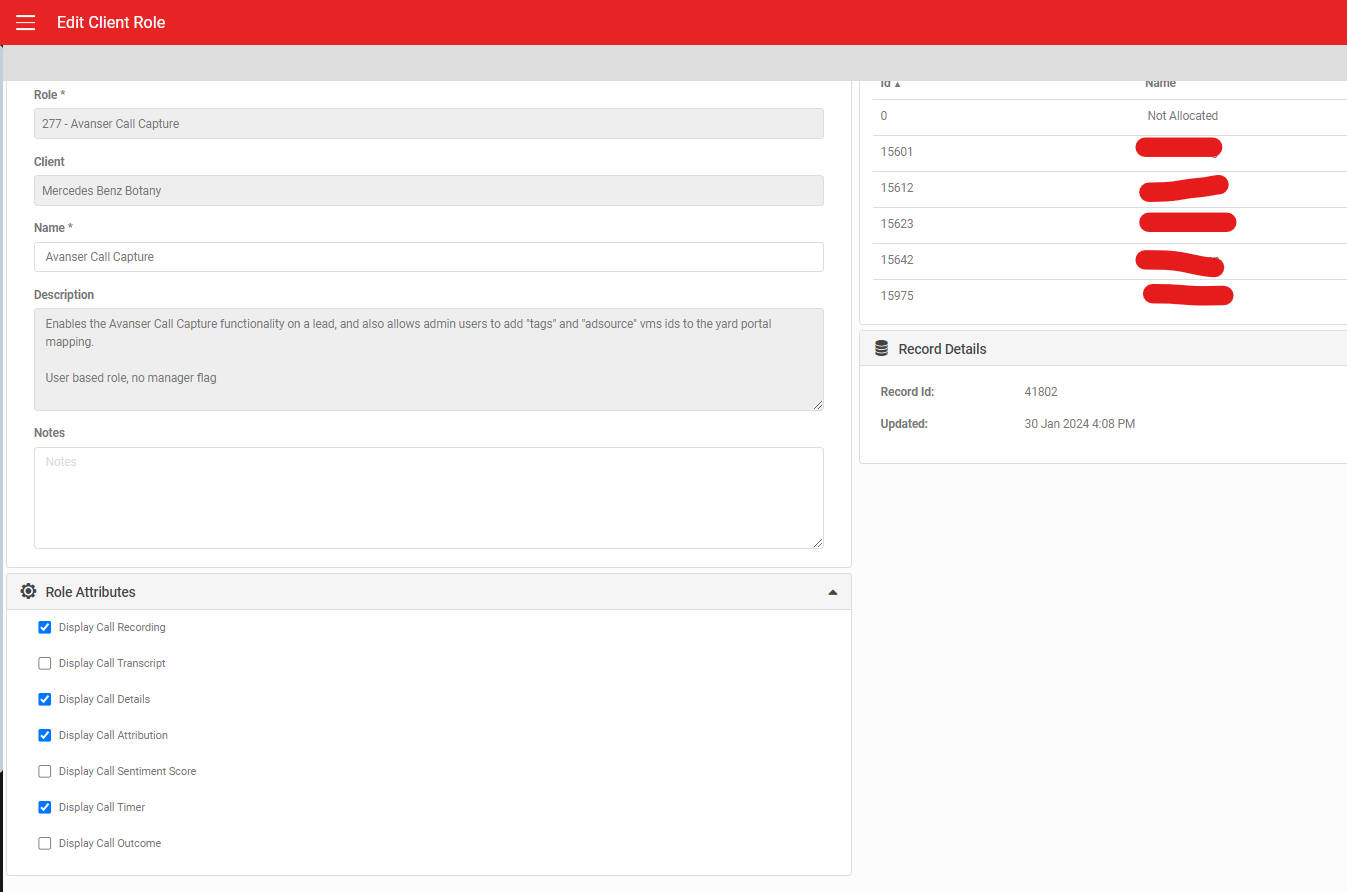Click the Display Call Transcript label text
The height and width of the screenshot is (892, 1347).
coord(112,663)
